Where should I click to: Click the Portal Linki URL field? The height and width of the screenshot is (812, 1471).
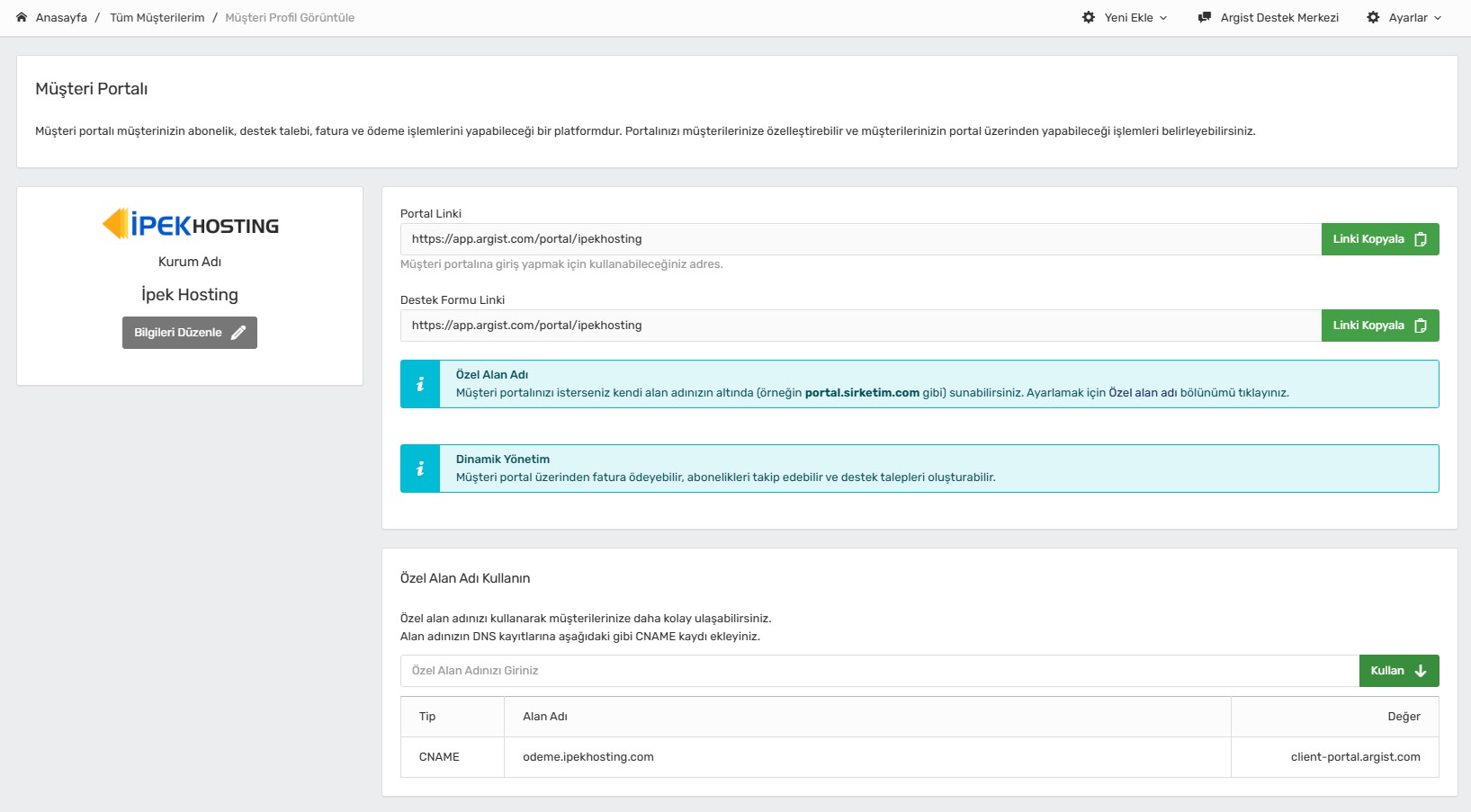tap(860, 239)
